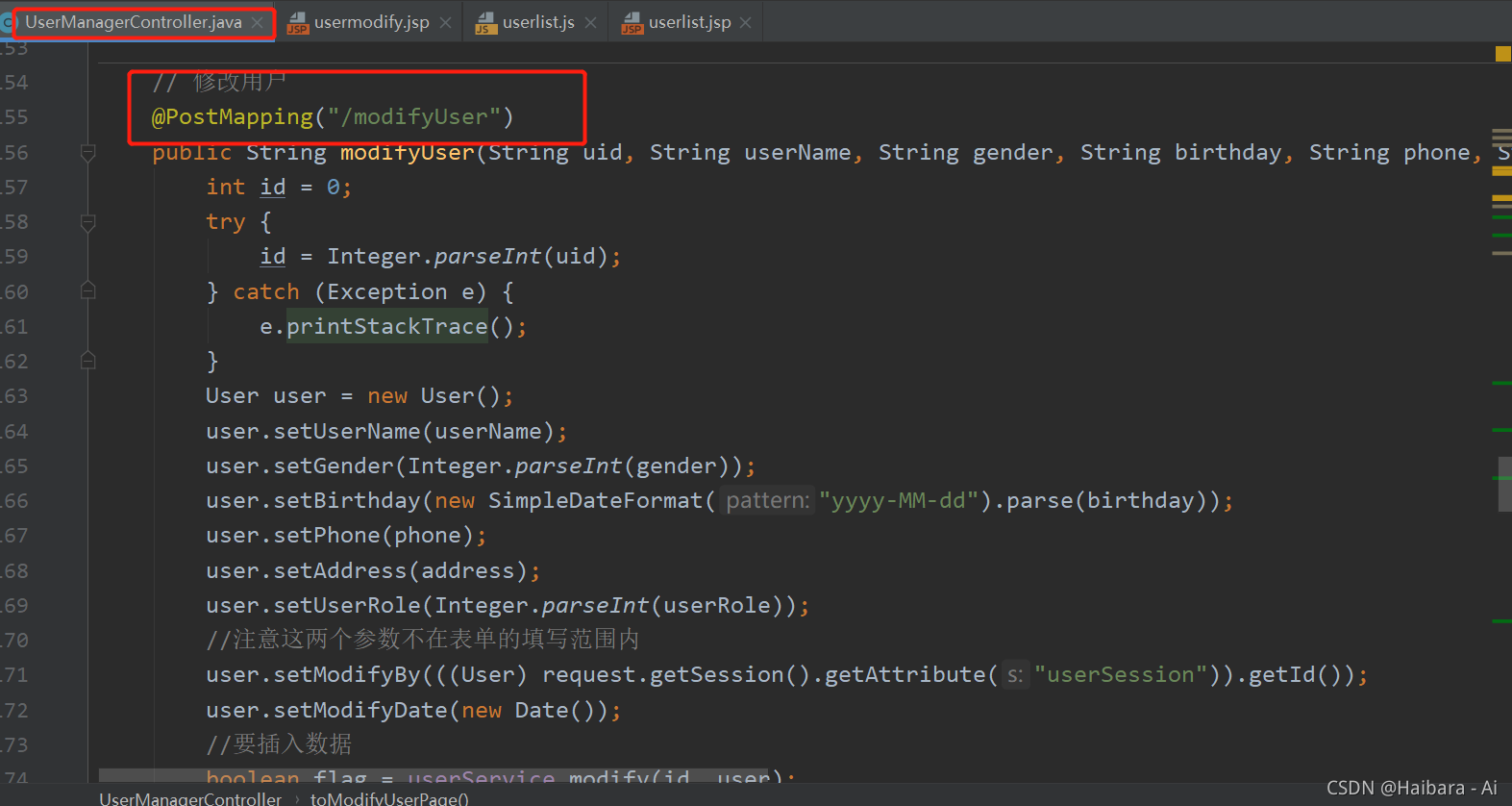Viewport: 1512px width, 806px height.
Task: Click the "/modifyUser" string literal
Action: click(x=413, y=117)
